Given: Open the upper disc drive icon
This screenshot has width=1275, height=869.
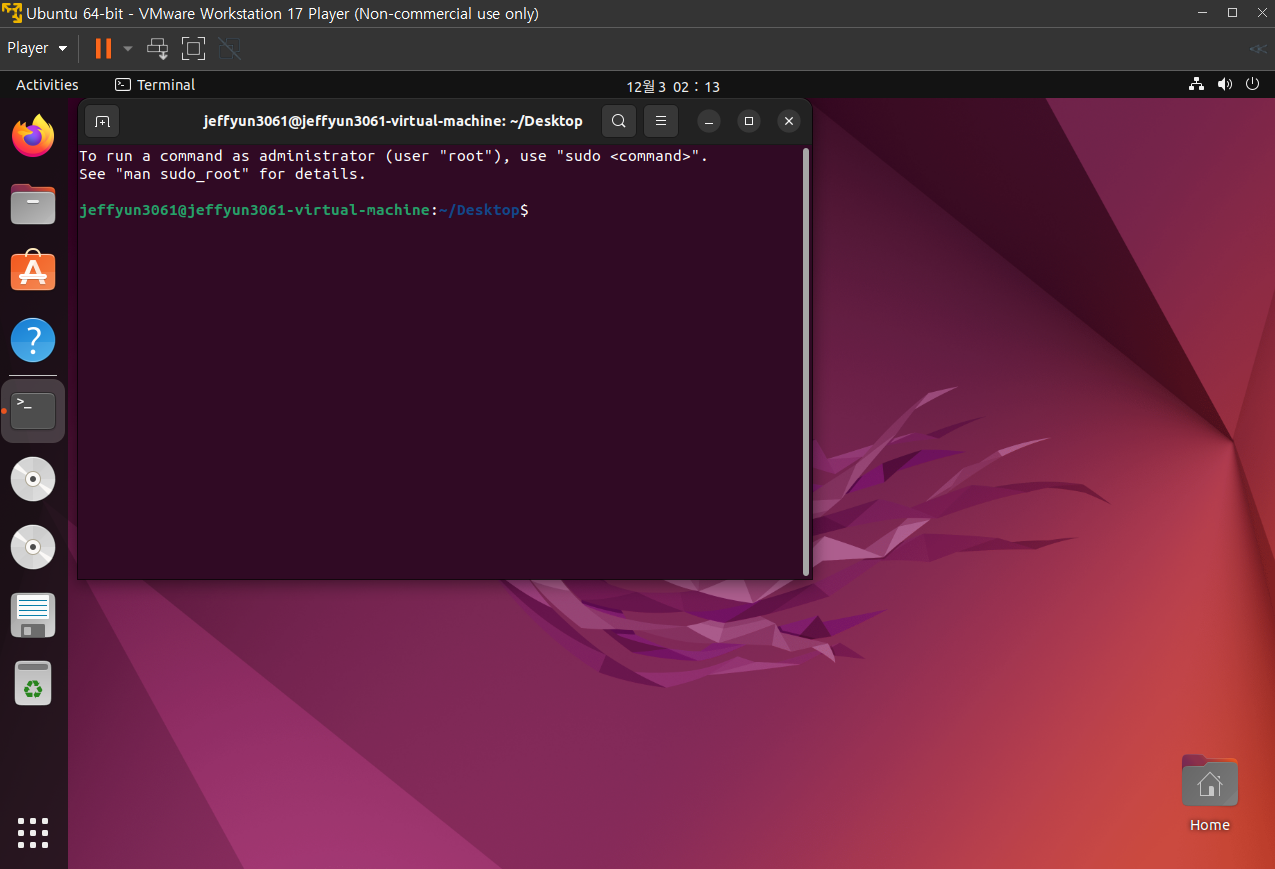Looking at the screenshot, I should click(x=33, y=479).
